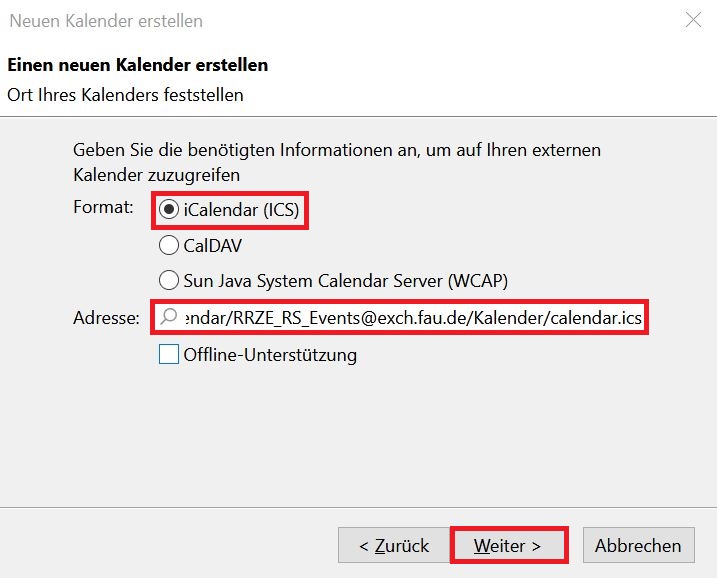
Task: Cancel the wizard via Abbrechen
Action: pos(638,545)
